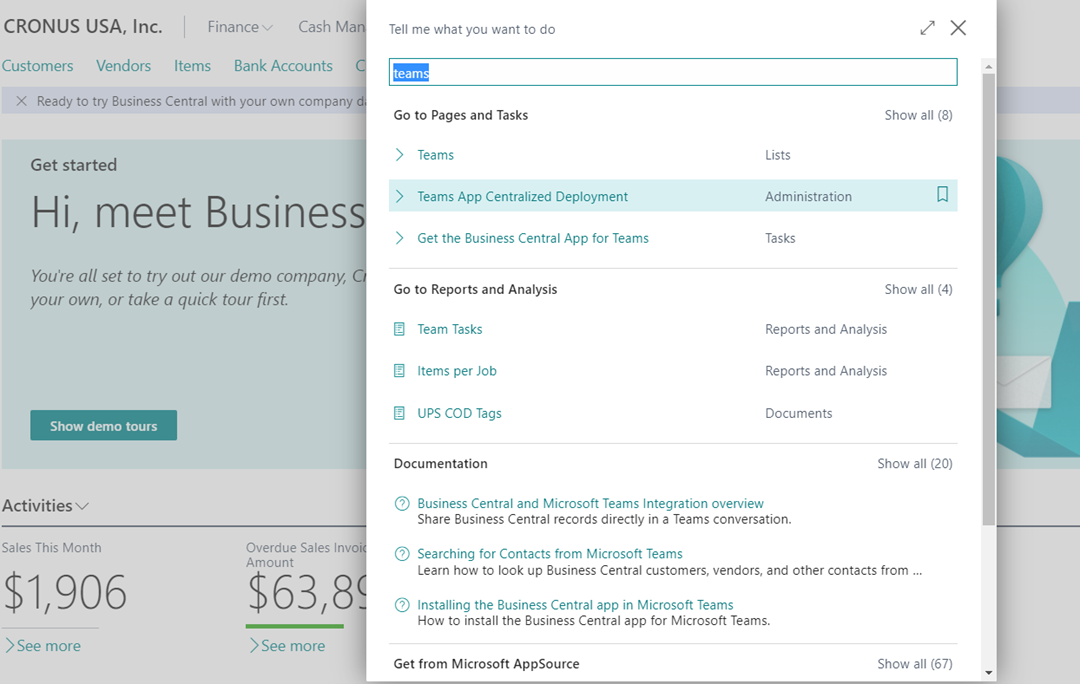Show all 20 documentation results
This screenshot has height=684, width=1080.
[x=915, y=464]
